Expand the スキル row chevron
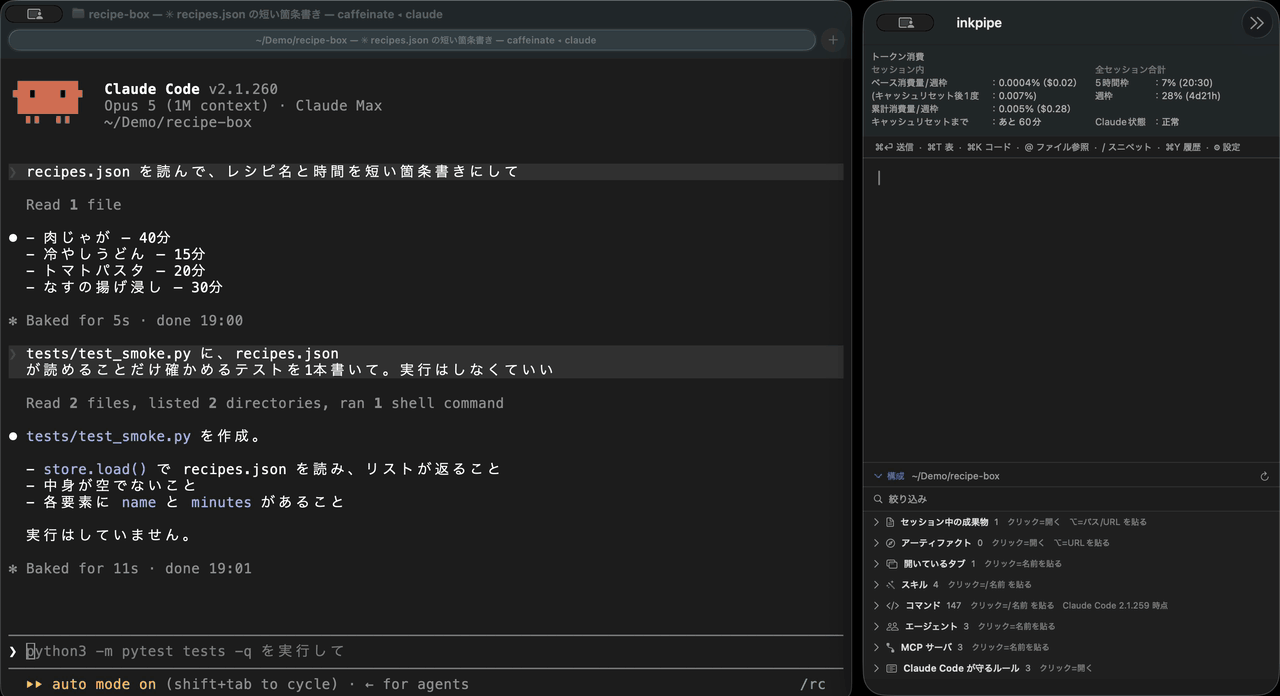The image size is (1280, 696). (x=877, y=585)
